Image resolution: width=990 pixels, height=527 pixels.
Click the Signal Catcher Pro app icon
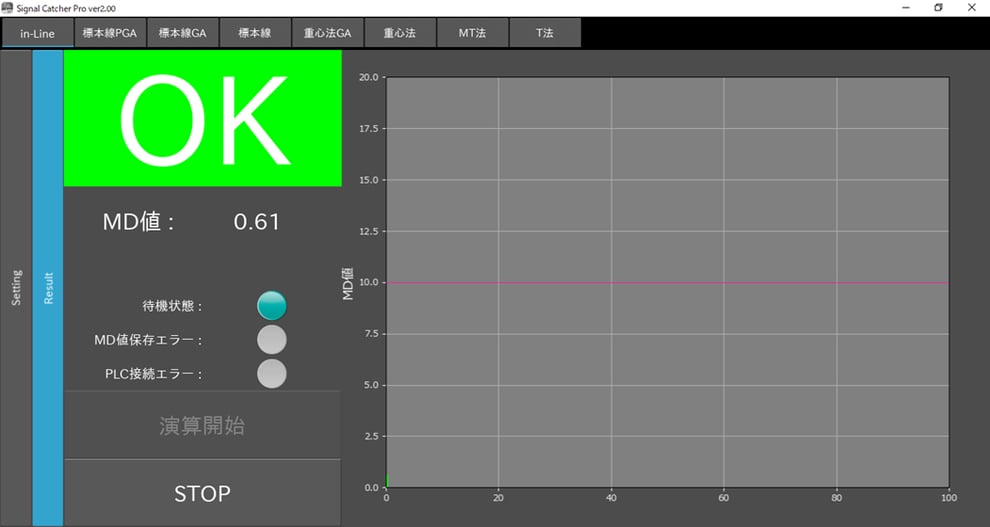[x=8, y=8]
